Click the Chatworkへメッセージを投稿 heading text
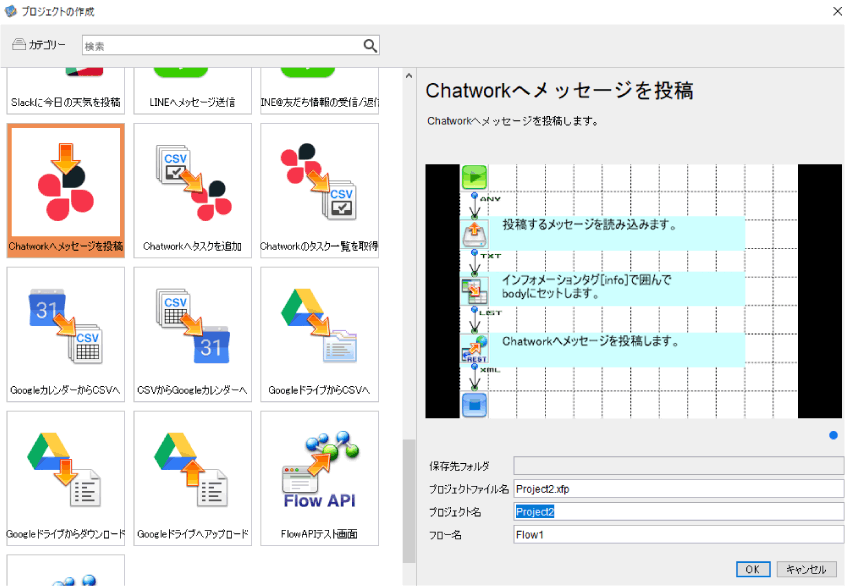The height and width of the screenshot is (588, 850). point(559,91)
